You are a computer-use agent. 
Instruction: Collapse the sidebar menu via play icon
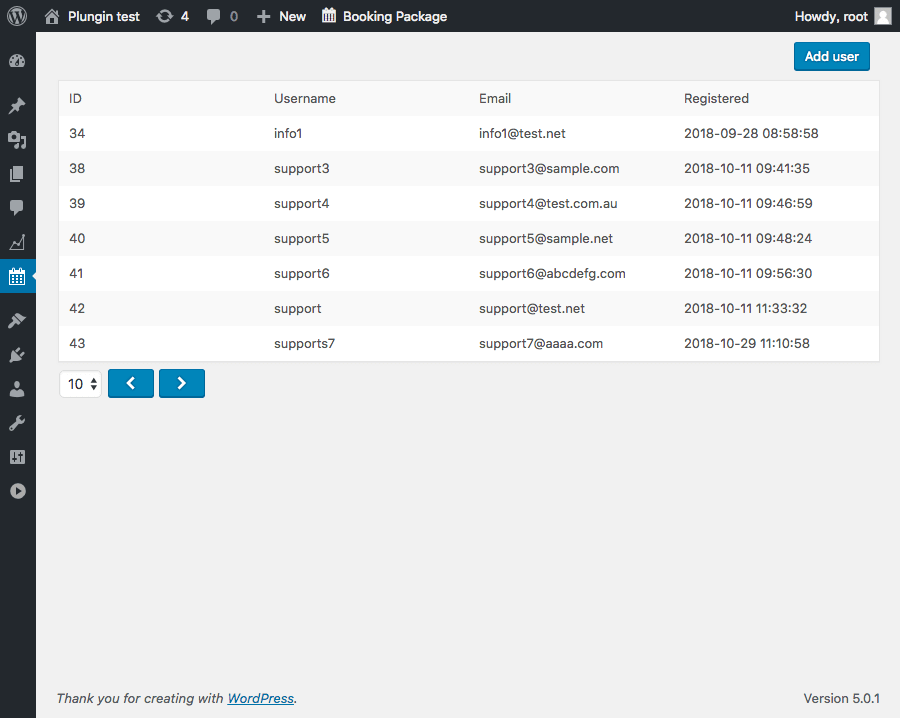click(x=17, y=491)
